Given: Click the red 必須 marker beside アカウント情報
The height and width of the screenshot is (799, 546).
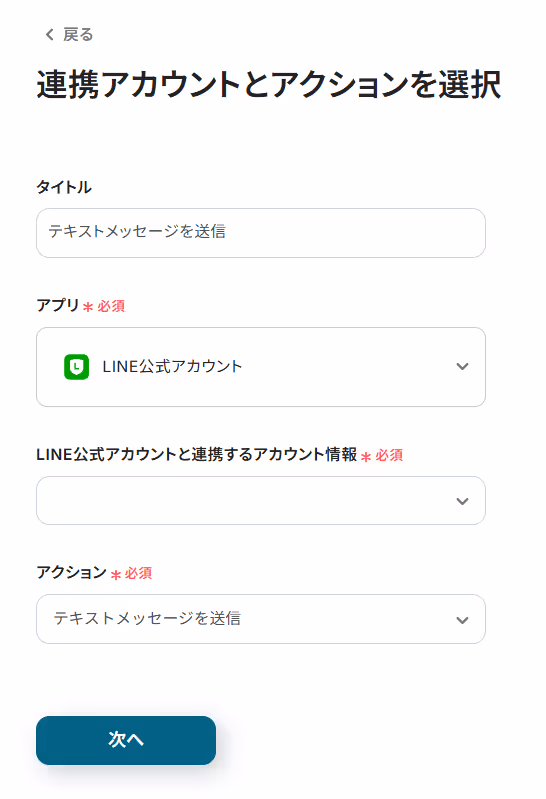Looking at the screenshot, I should point(389,455).
